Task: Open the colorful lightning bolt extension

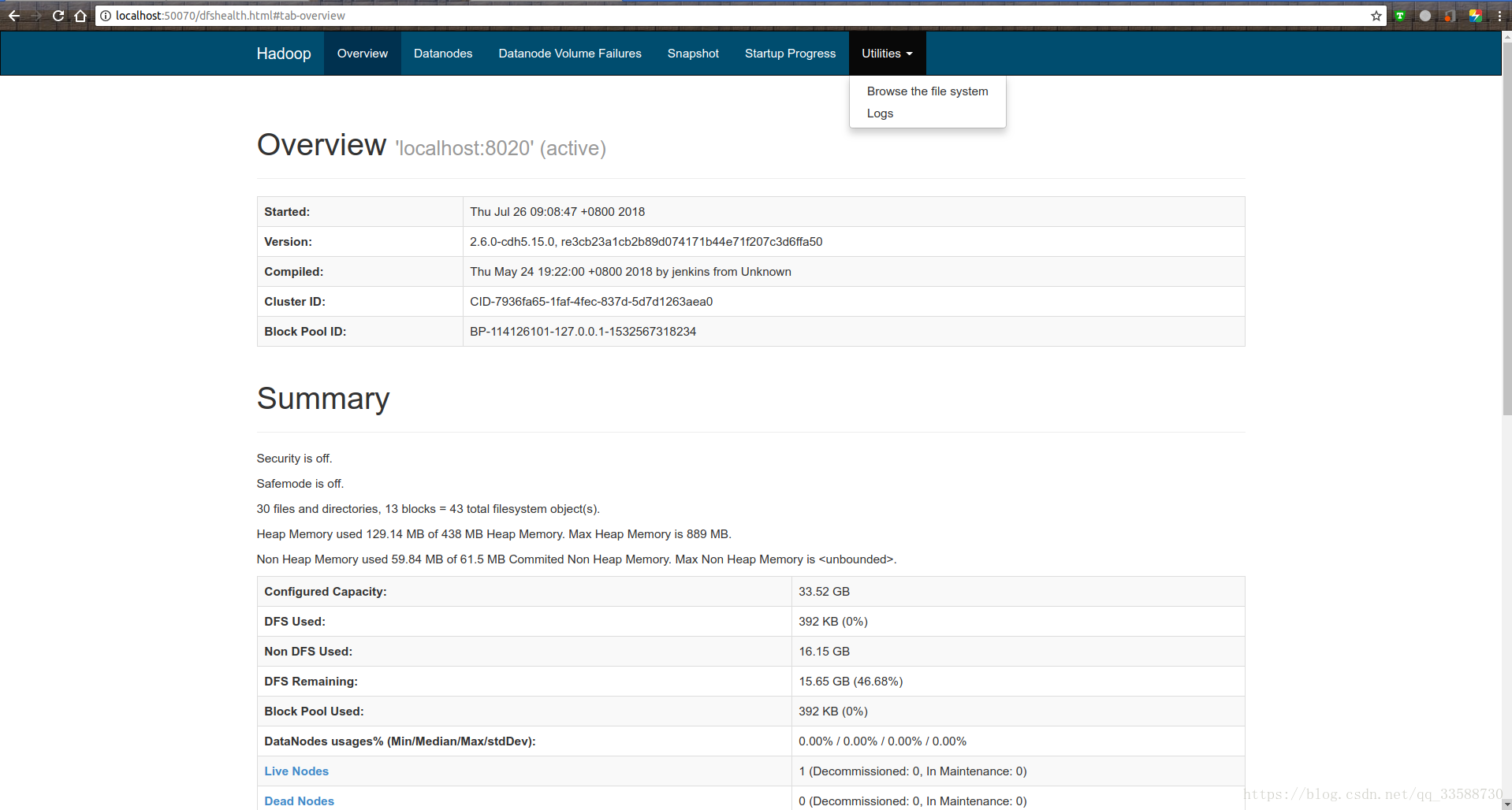Action: coord(1475,16)
